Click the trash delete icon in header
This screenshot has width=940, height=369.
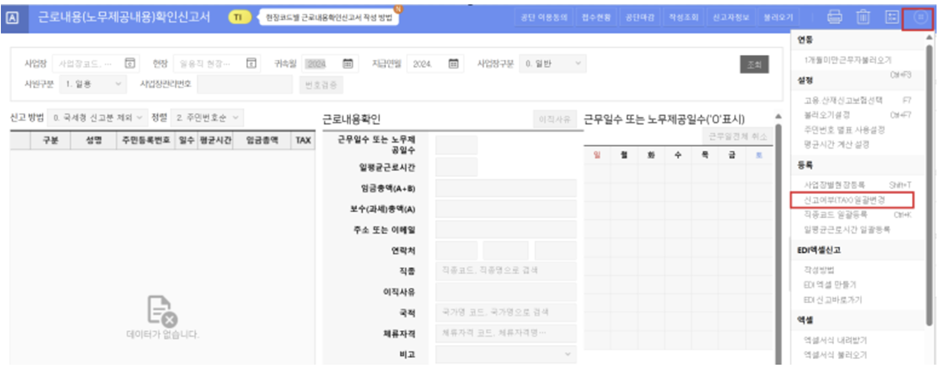coord(863,17)
